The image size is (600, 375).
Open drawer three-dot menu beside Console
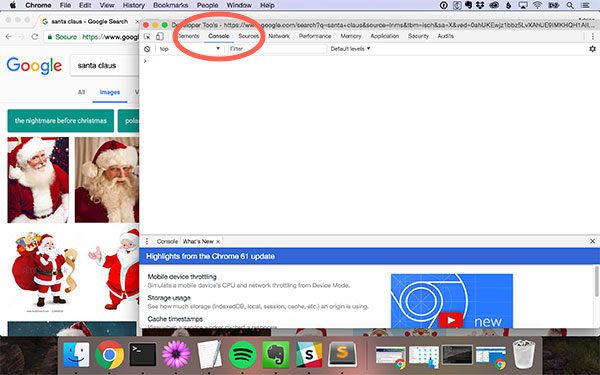(x=147, y=241)
